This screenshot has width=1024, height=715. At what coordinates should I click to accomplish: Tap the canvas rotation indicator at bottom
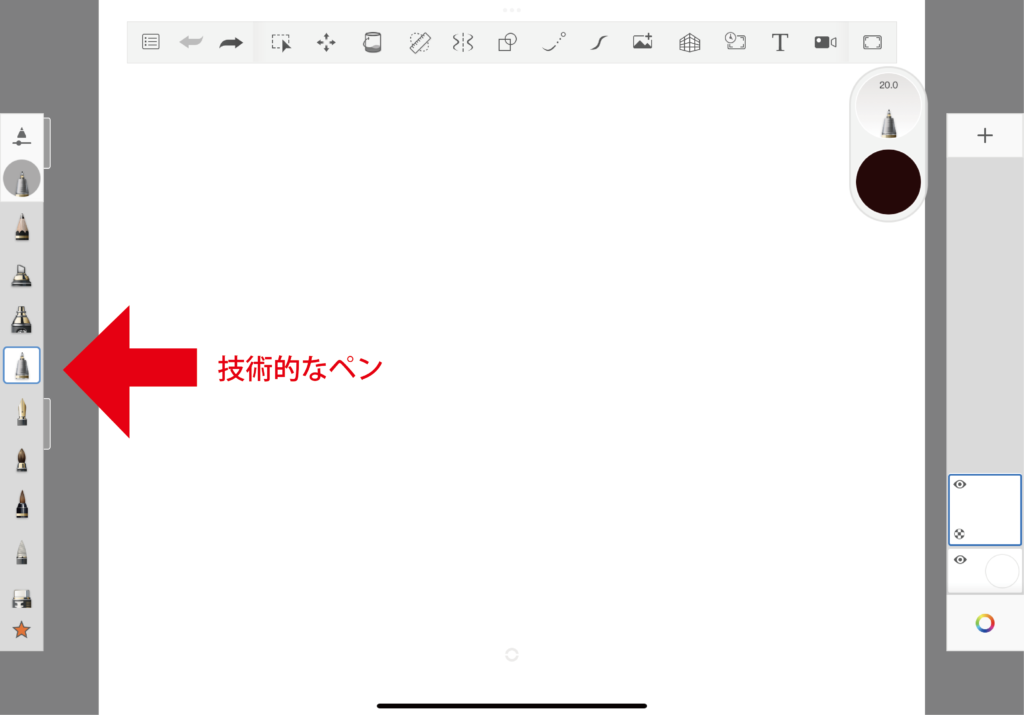pyautogui.click(x=512, y=655)
